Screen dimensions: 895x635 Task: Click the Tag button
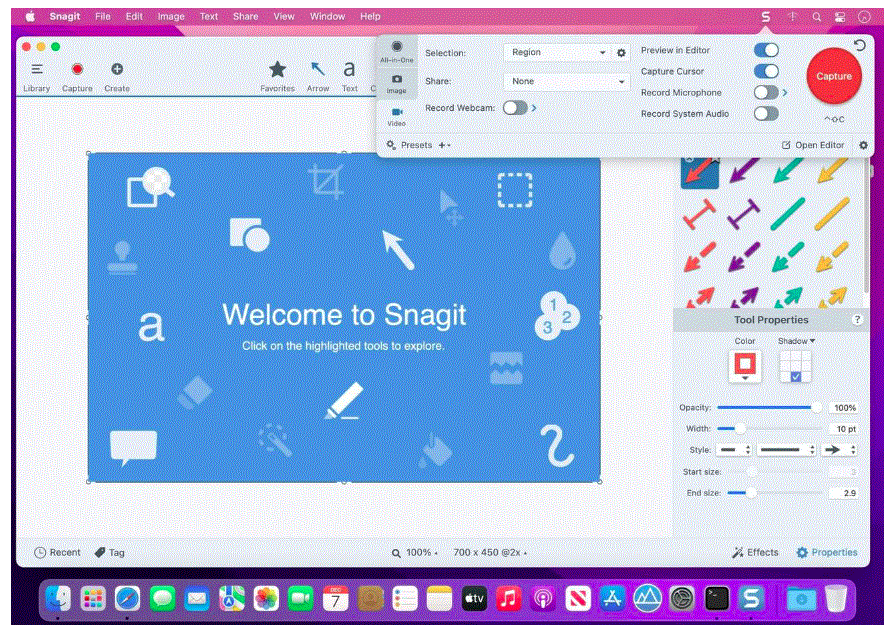point(109,553)
